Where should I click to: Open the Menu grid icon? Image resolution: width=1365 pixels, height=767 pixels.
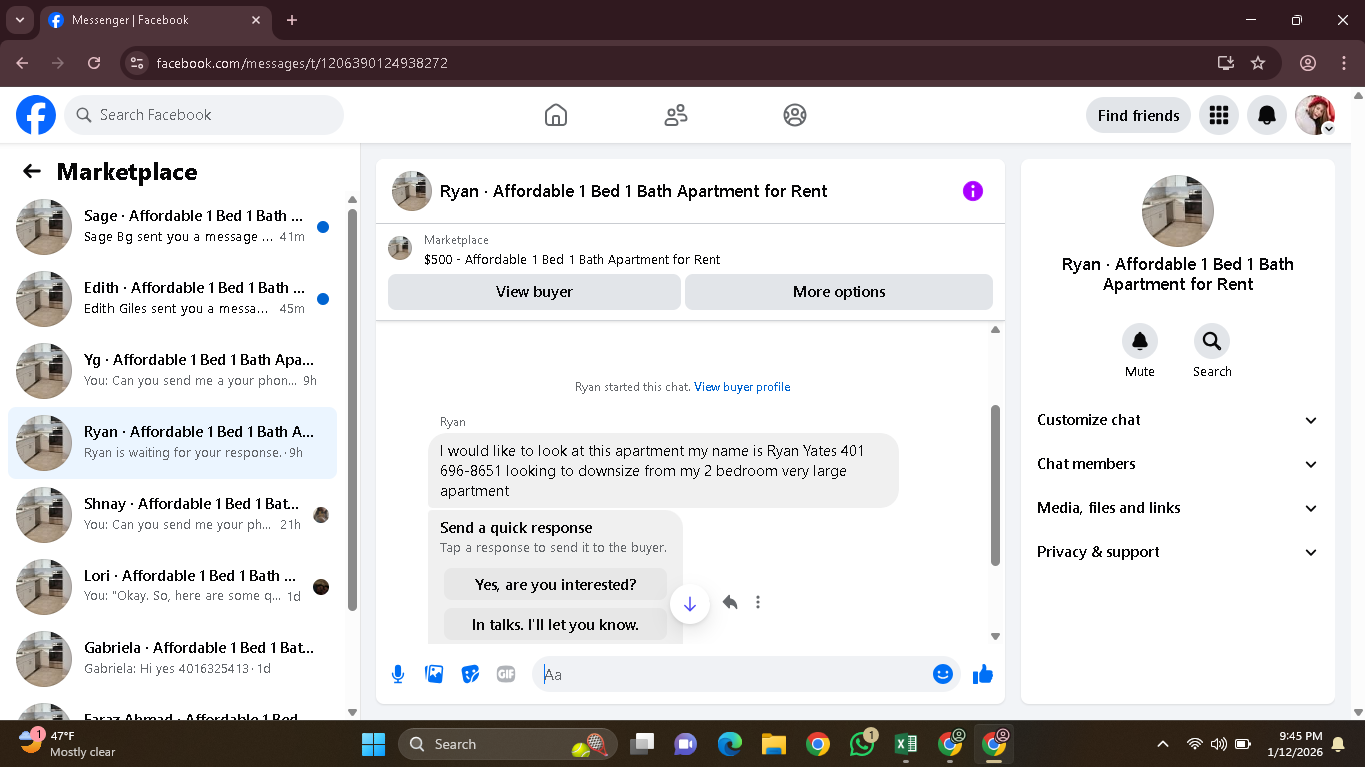(1218, 115)
